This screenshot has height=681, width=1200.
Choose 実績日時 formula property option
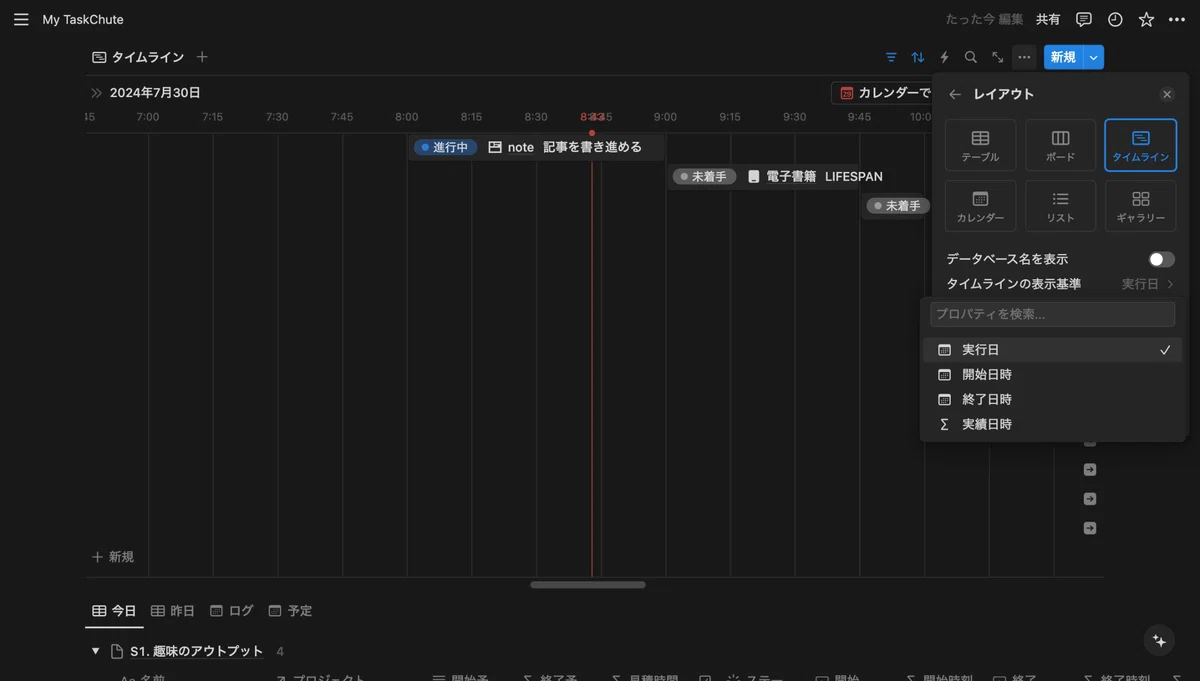point(1053,424)
